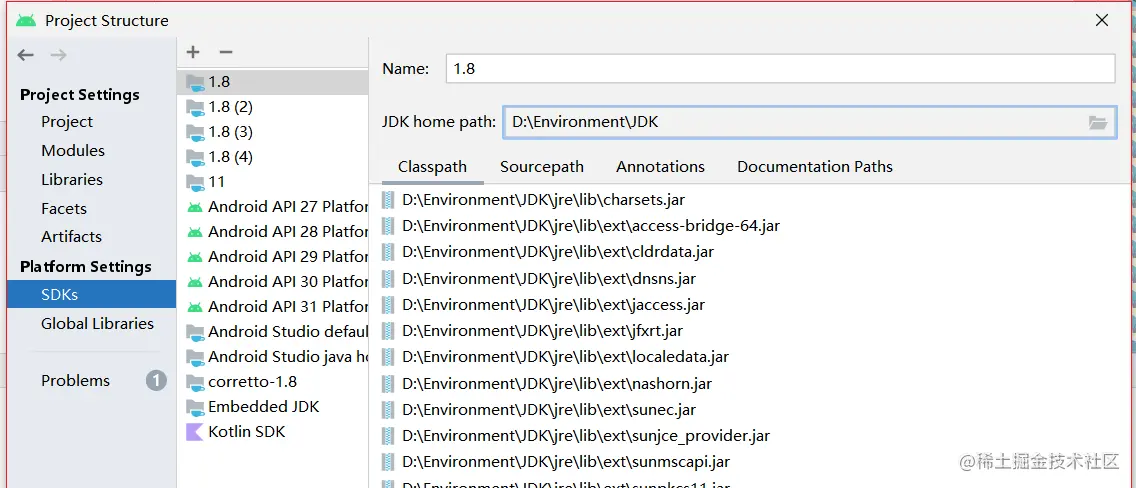
Task: Click folder icon beside corretto-1.8
Action: pos(195,382)
